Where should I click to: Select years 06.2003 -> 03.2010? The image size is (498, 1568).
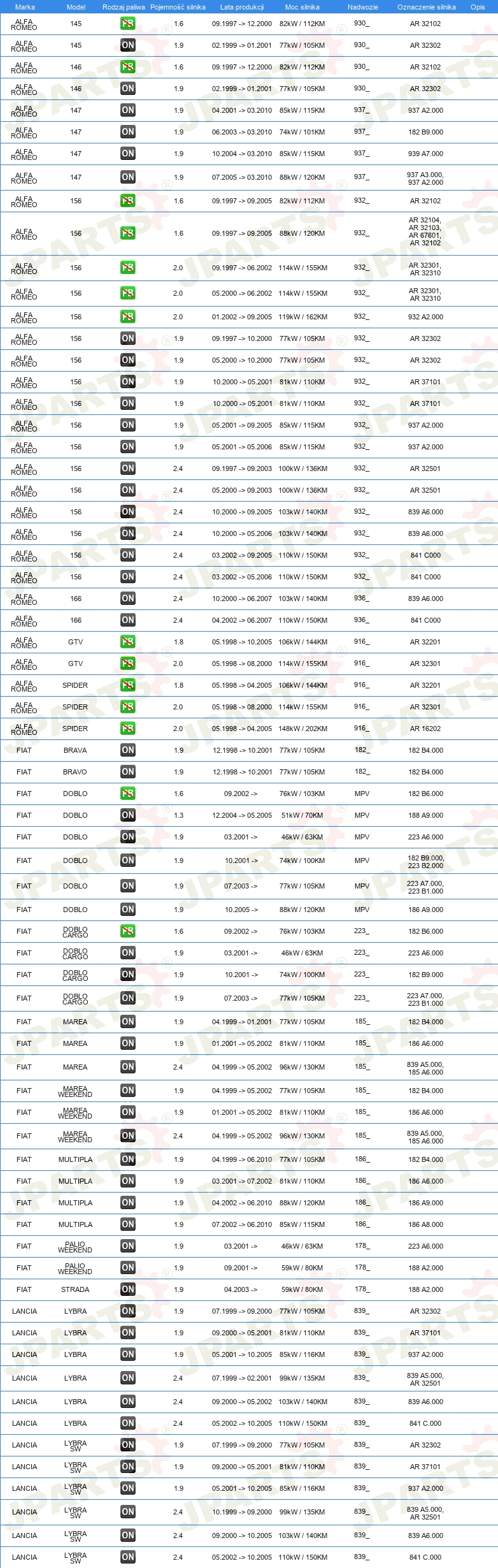242,132
